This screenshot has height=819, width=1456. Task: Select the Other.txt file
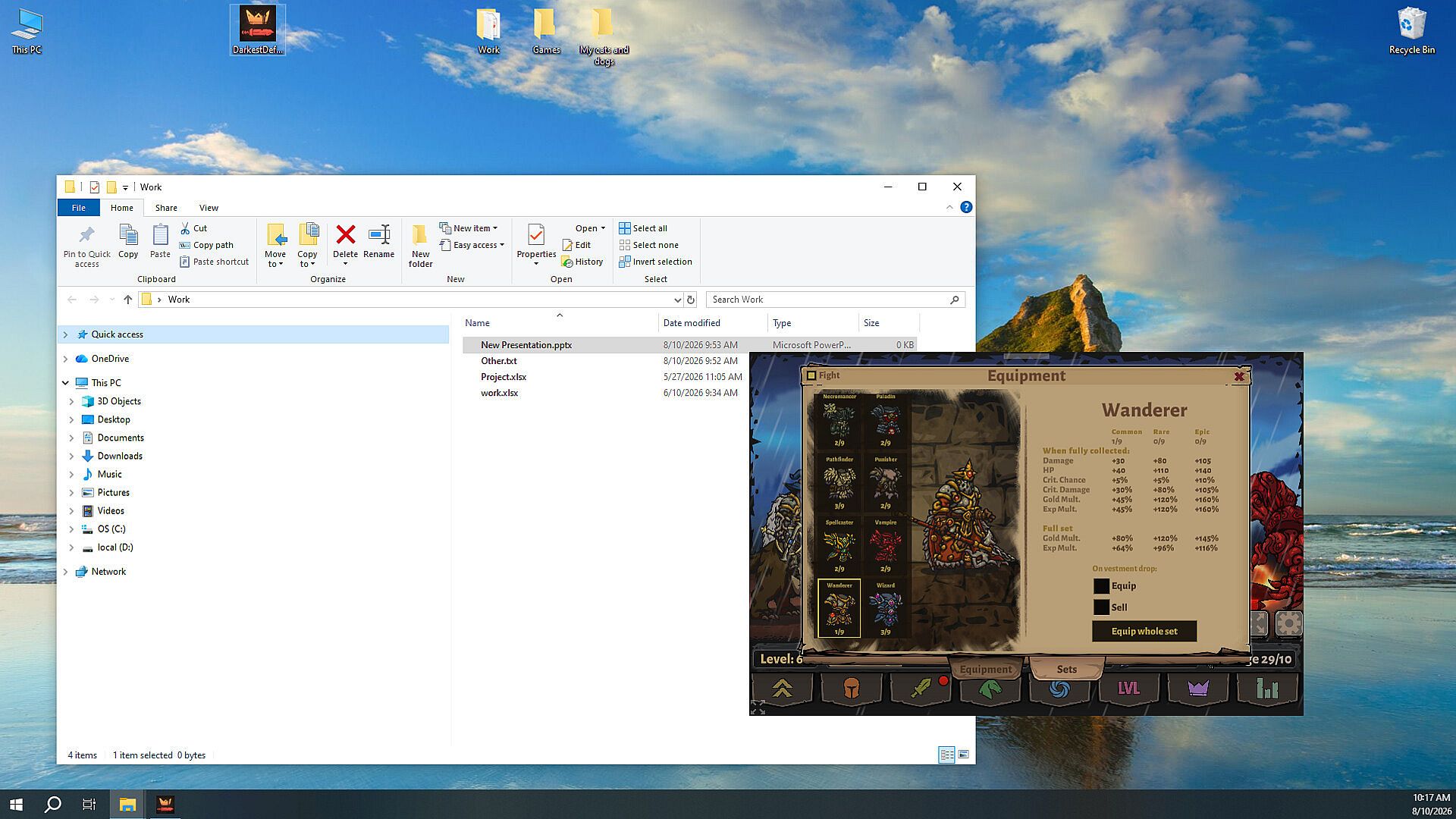click(x=498, y=361)
